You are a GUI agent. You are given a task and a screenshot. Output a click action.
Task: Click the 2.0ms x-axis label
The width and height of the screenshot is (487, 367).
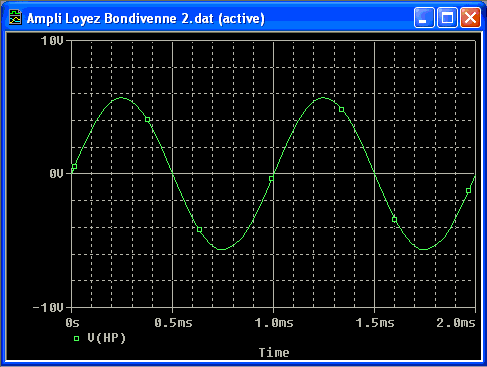(x=456, y=323)
